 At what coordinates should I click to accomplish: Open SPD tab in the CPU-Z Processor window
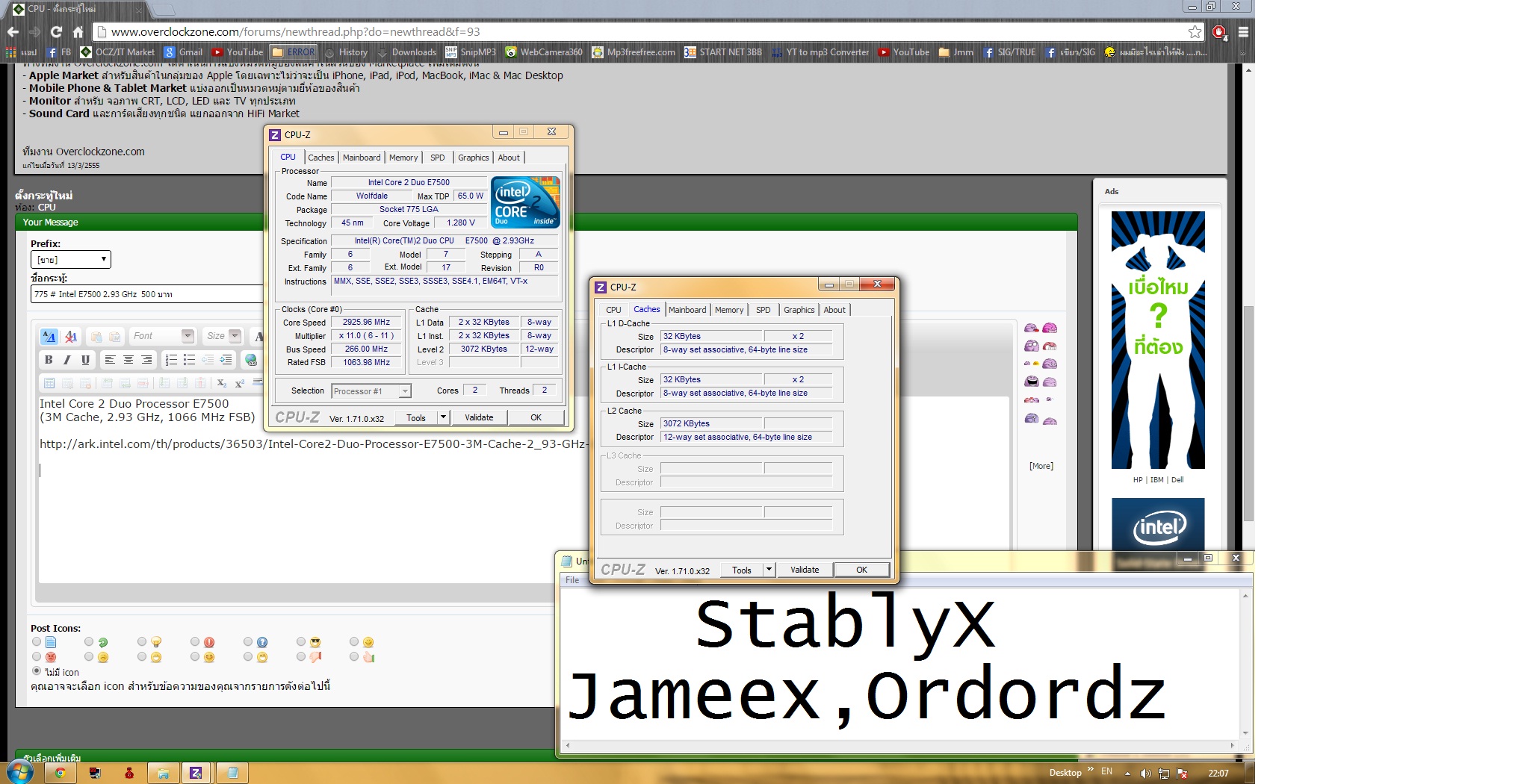[x=438, y=158]
